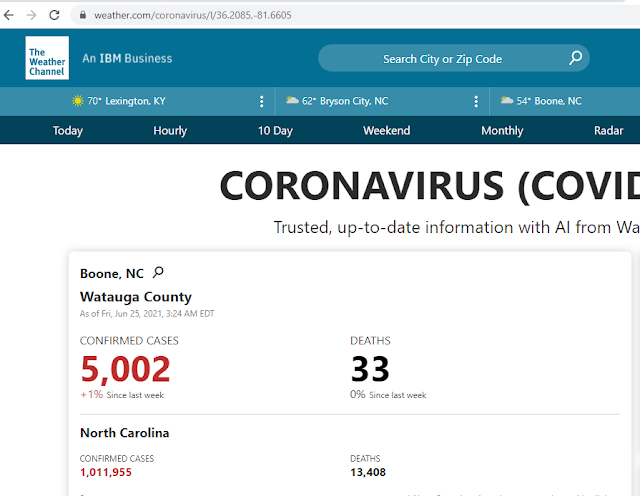Click the 1,011,955 confirmed cases value
This screenshot has height=496, width=640.
click(x=106, y=472)
